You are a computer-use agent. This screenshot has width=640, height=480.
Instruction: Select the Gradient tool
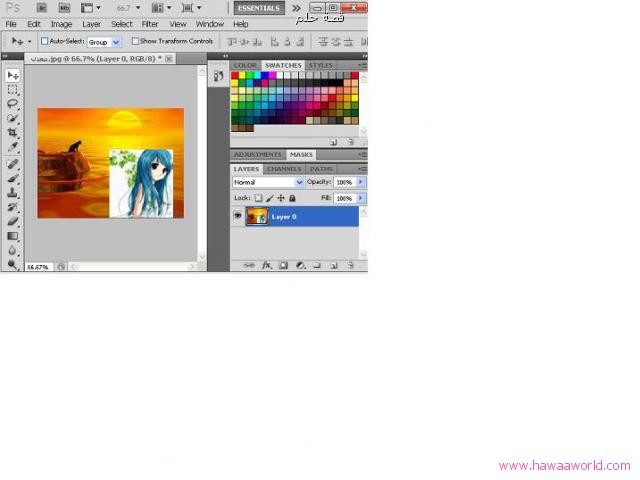click(x=13, y=236)
